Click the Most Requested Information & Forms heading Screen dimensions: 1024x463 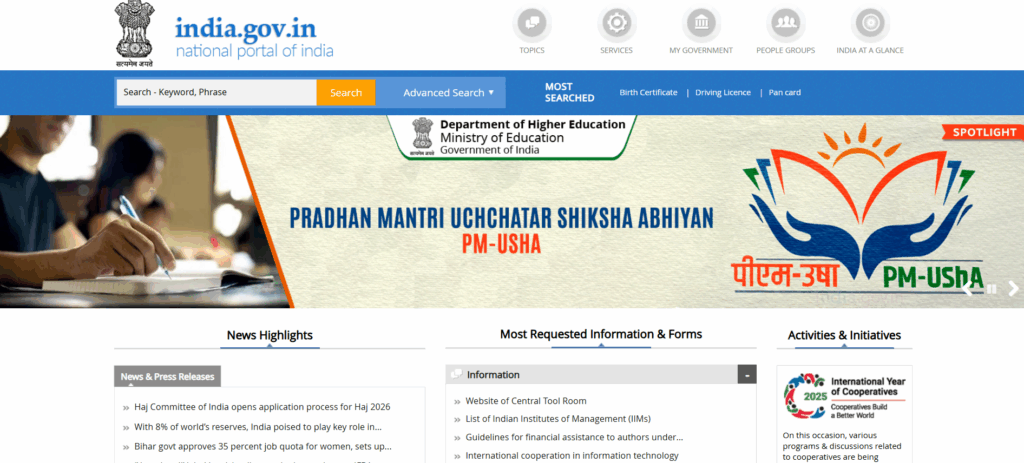coord(601,334)
